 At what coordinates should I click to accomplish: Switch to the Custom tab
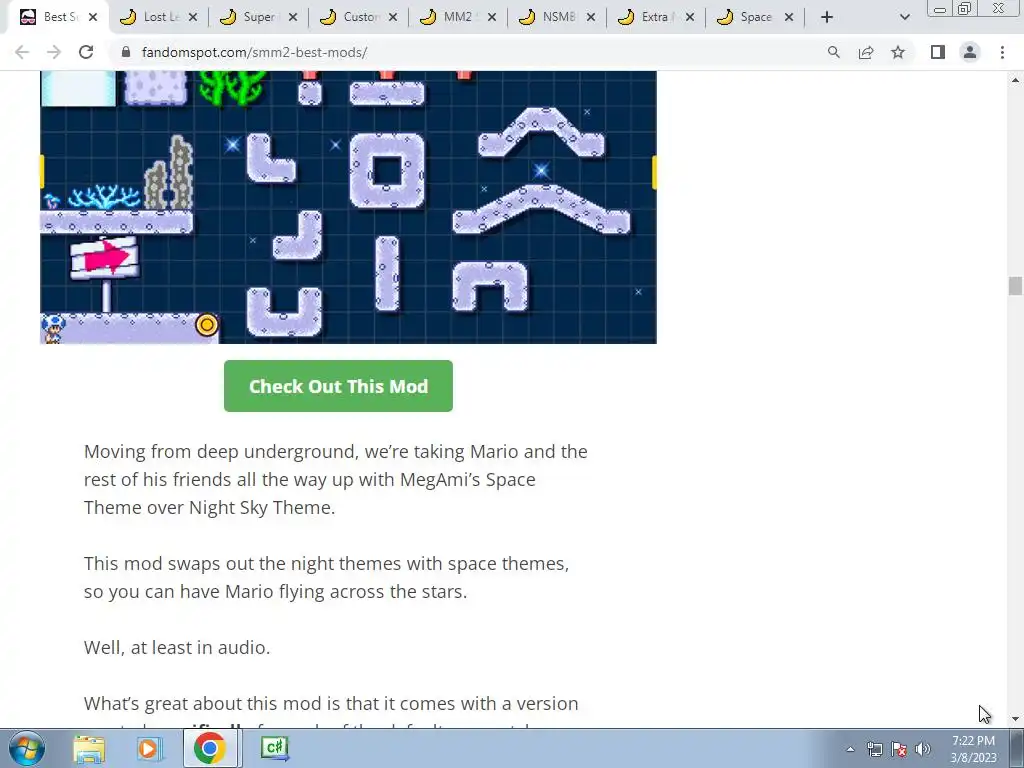(x=357, y=17)
